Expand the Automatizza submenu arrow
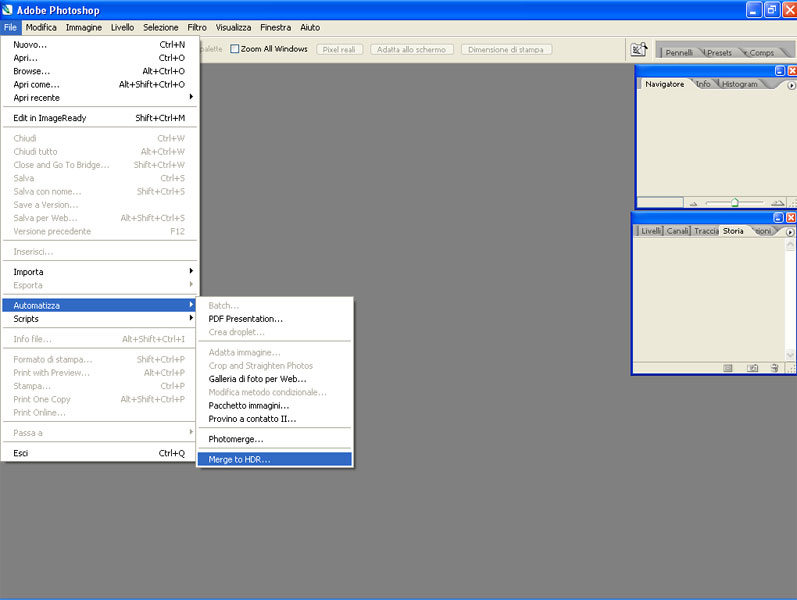797x600 pixels. tap(191, 305)
